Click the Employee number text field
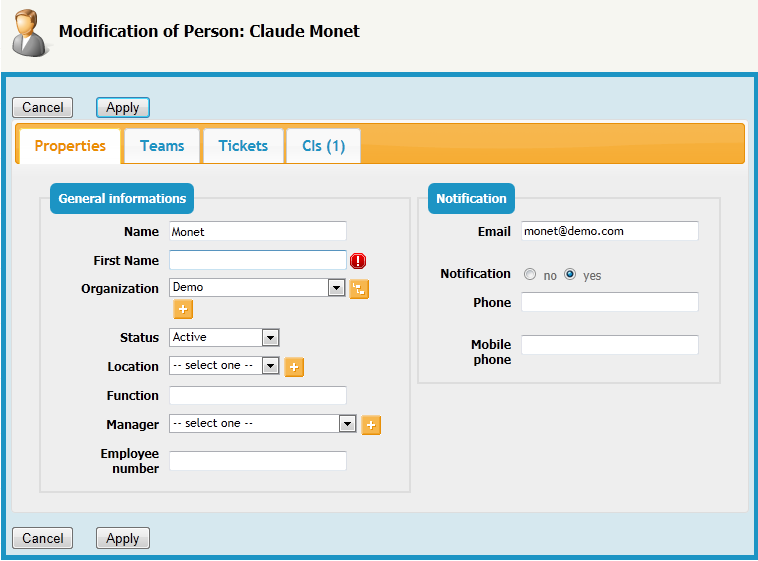 pyautogui.click(x=257, y=461)
